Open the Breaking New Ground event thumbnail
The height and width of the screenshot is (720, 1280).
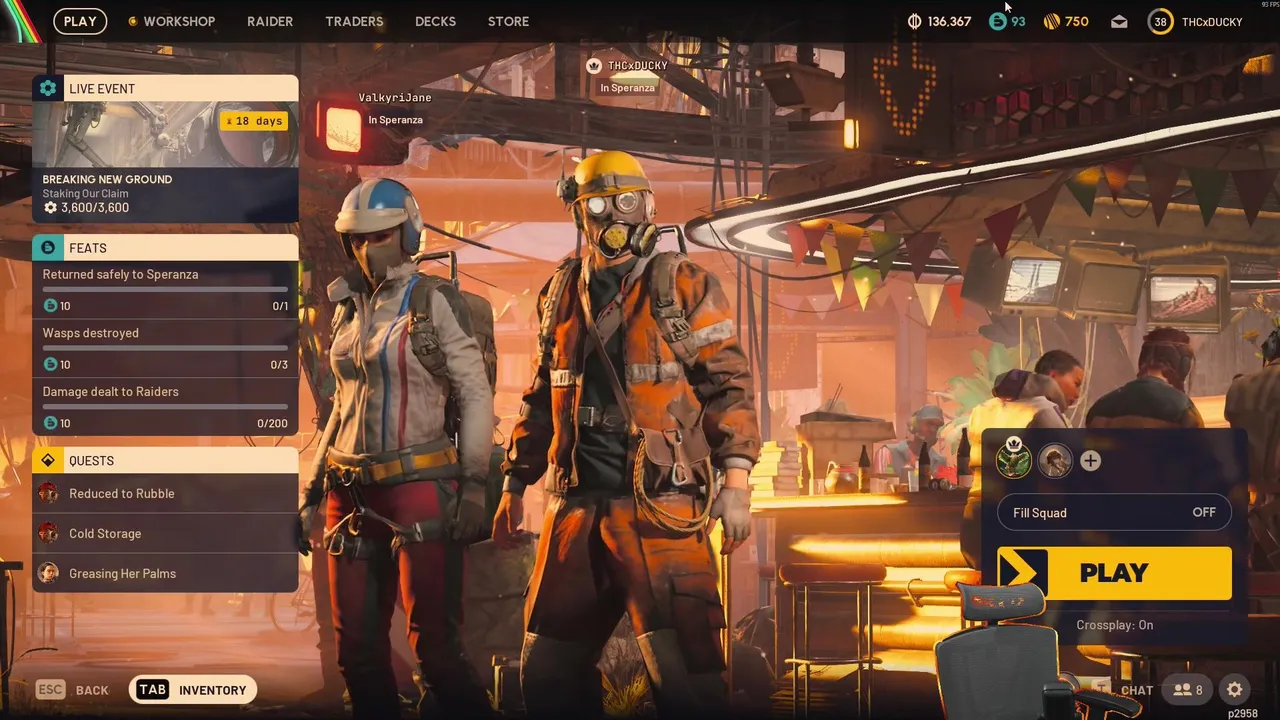[165, 134]
